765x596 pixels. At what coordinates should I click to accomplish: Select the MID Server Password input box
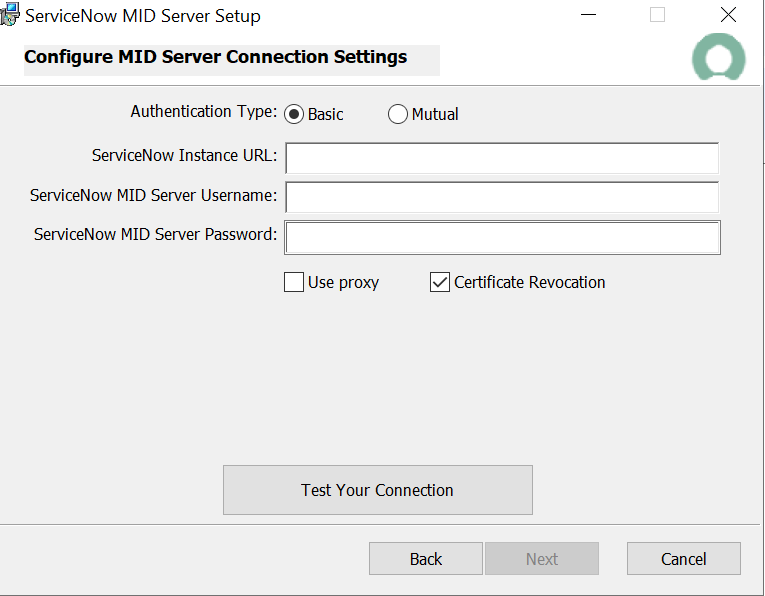(x=502, y=237)
